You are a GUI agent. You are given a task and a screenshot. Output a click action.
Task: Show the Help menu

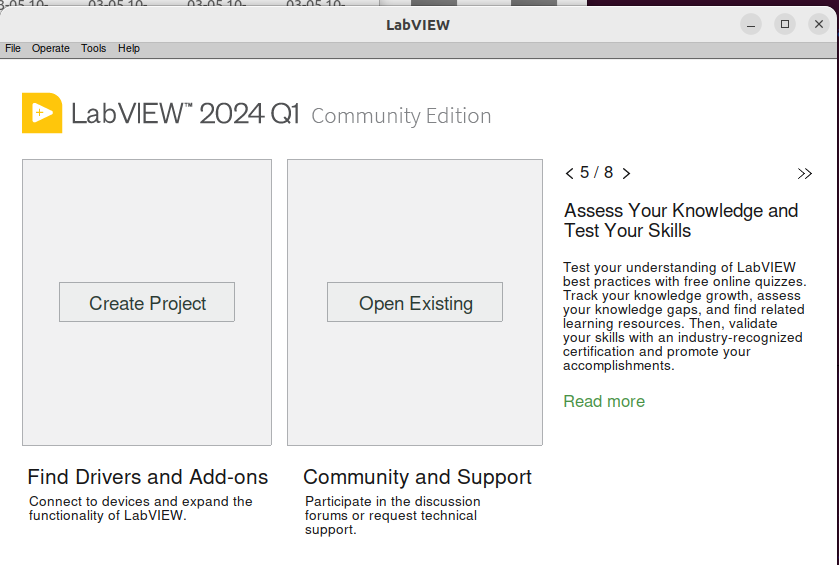pyautogui.click(x=129, y=48)
